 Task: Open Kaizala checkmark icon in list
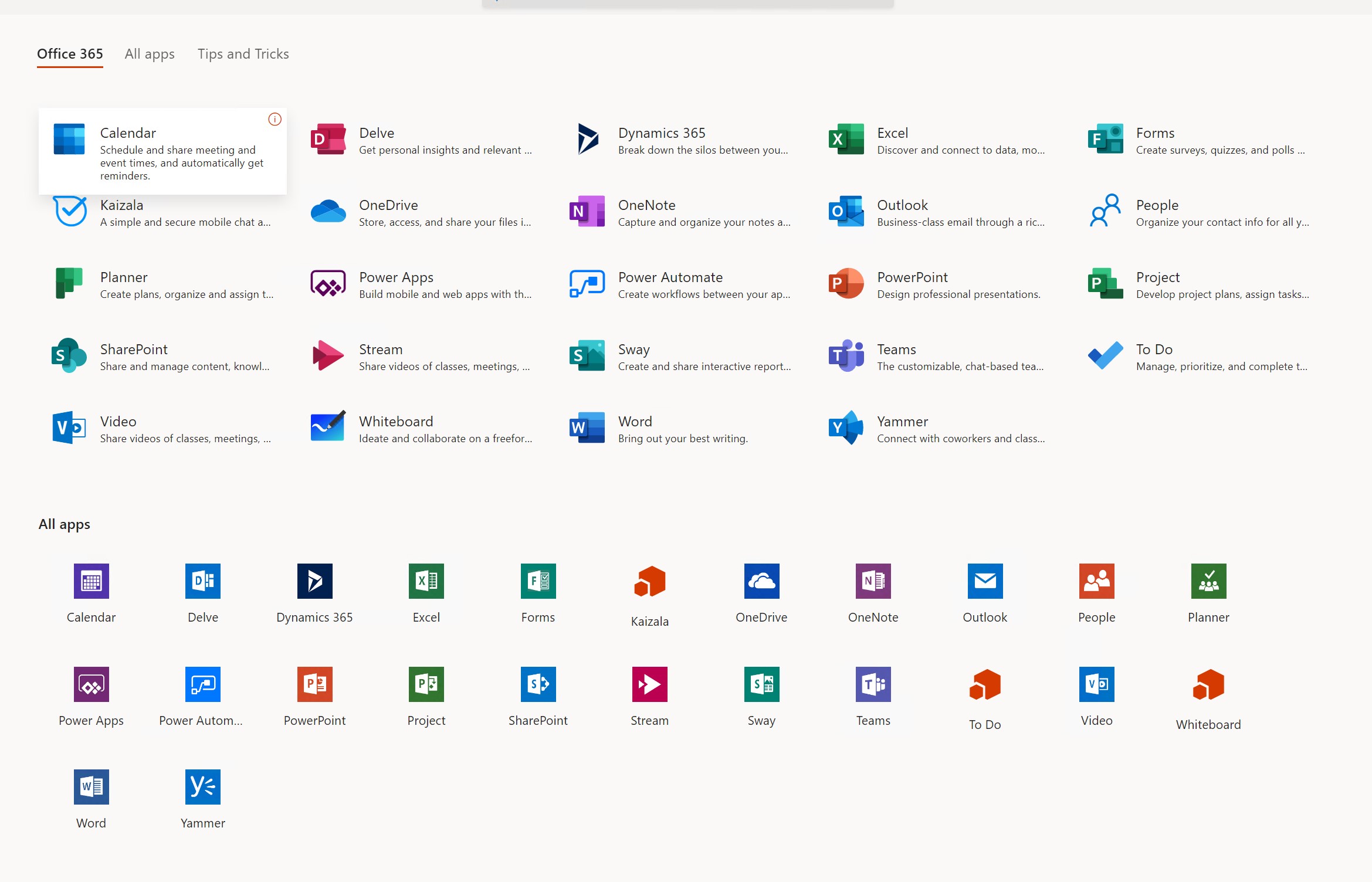click(x=70, y=211)
